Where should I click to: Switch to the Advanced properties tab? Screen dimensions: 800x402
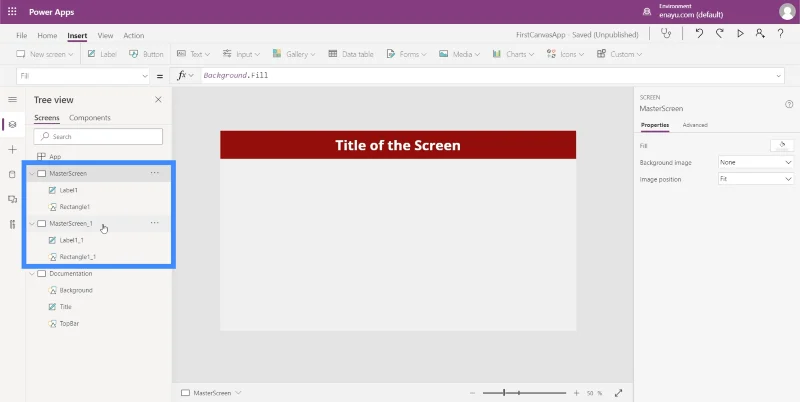pos(695,125)
